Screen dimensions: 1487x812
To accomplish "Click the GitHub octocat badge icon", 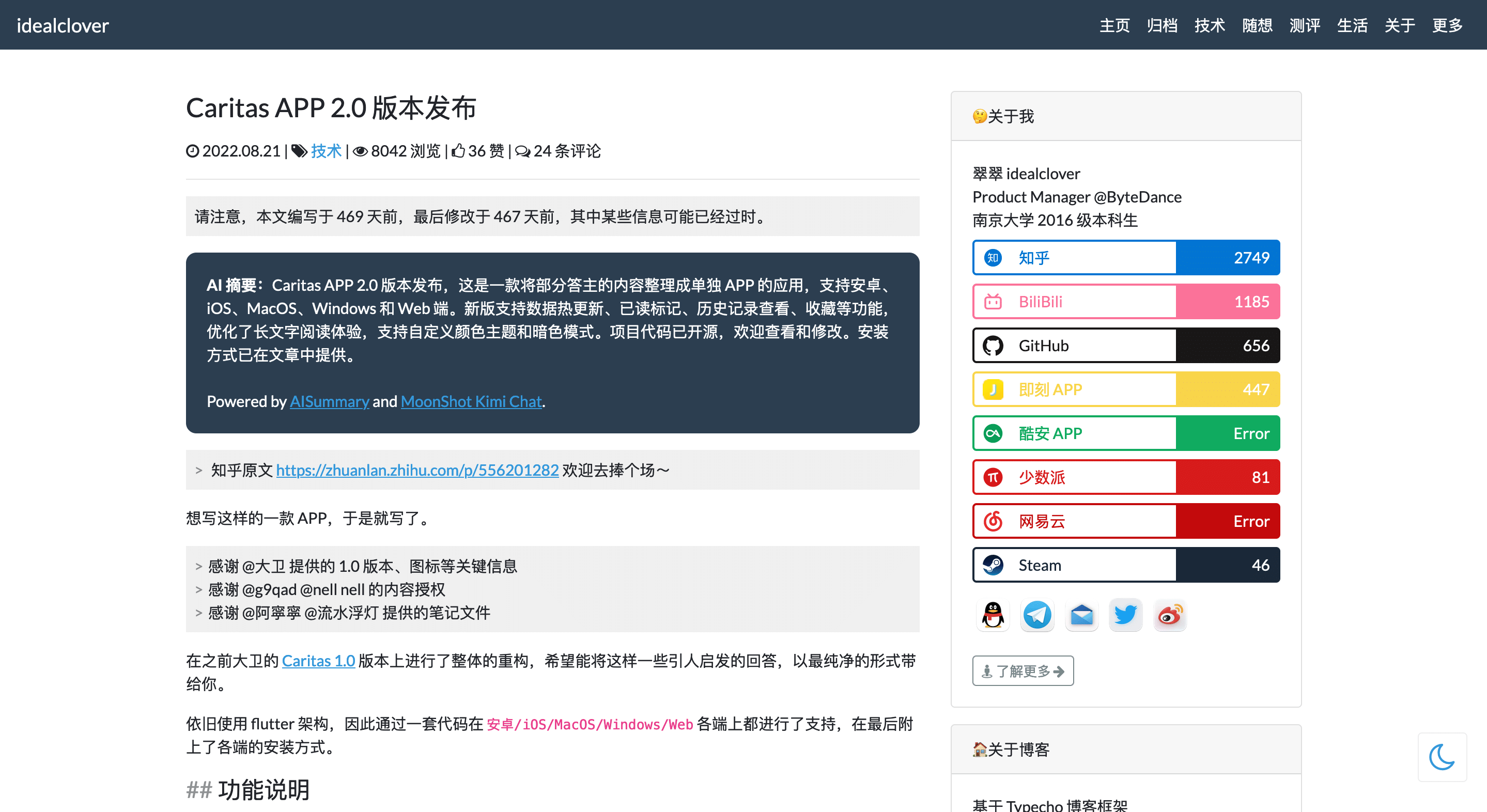I will coord(993,346).
